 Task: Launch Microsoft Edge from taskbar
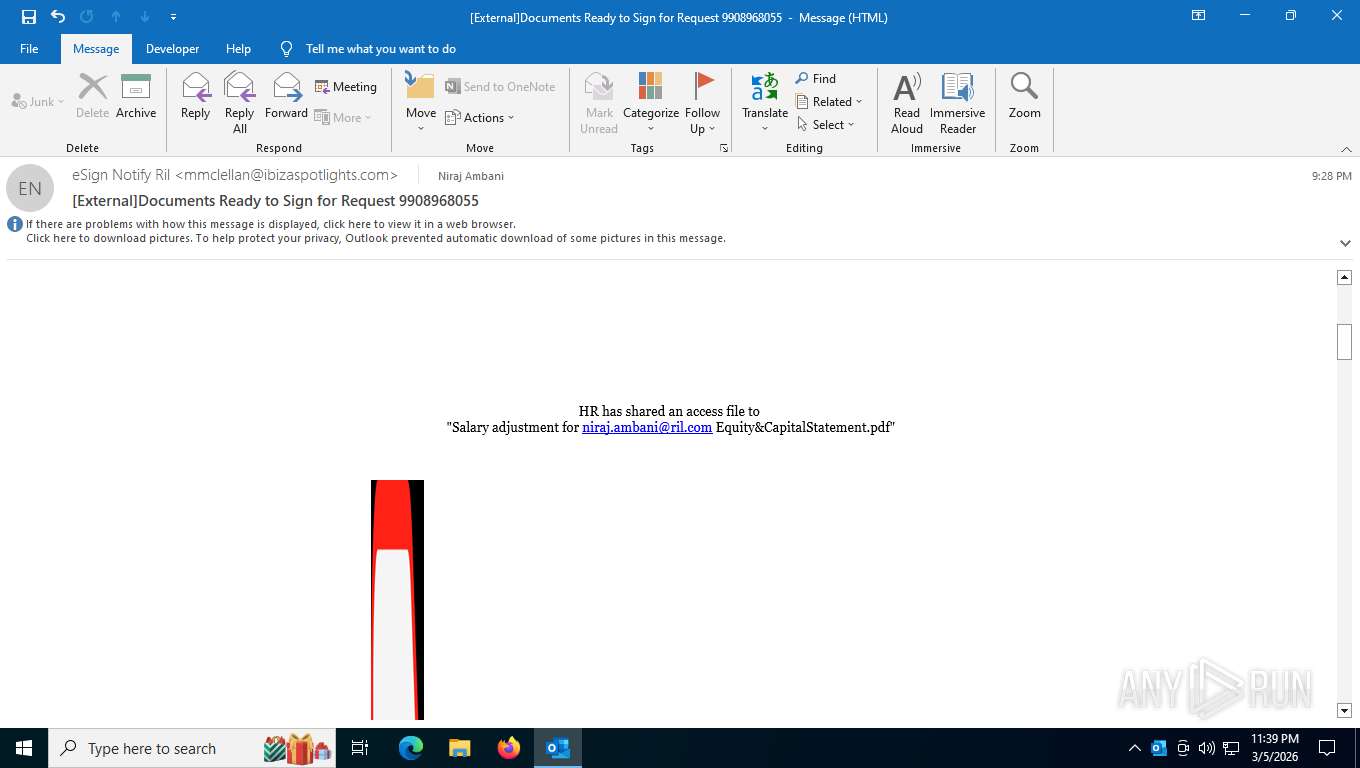click(x=410, y=748)
